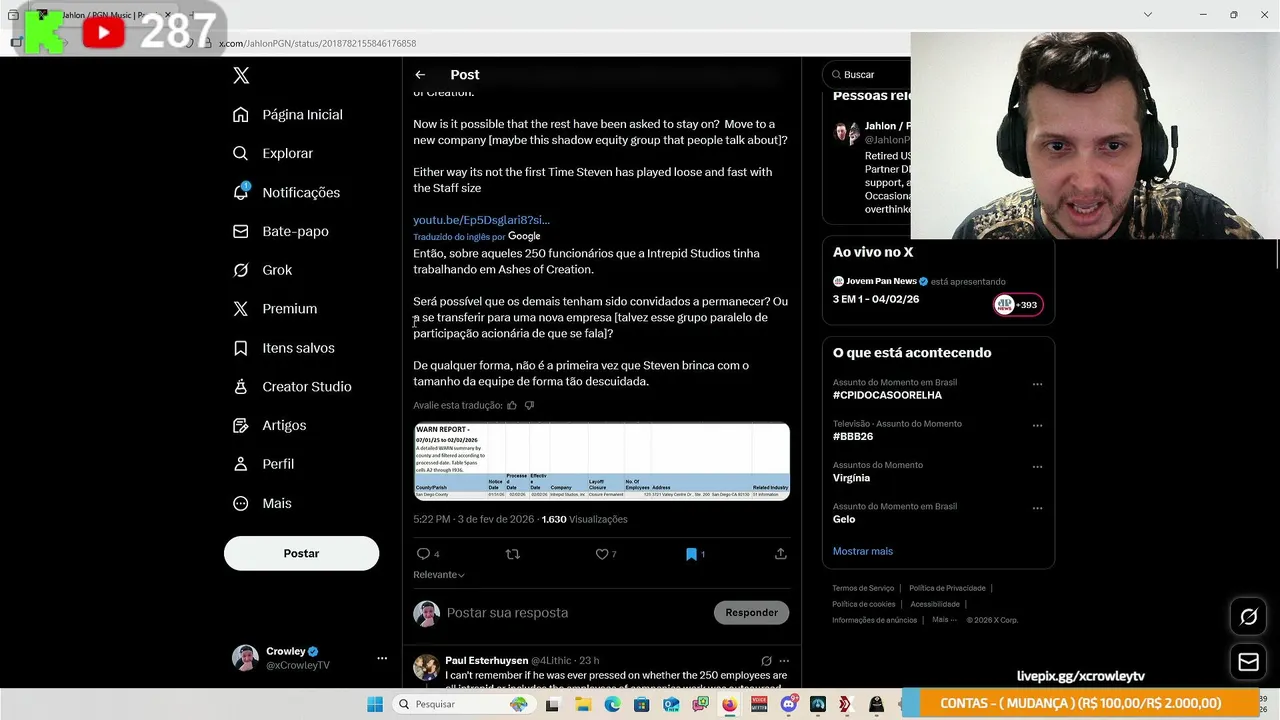Toggle the bookmark on this post
Viewport: 1280px width, 720px height.
point(691,554)
